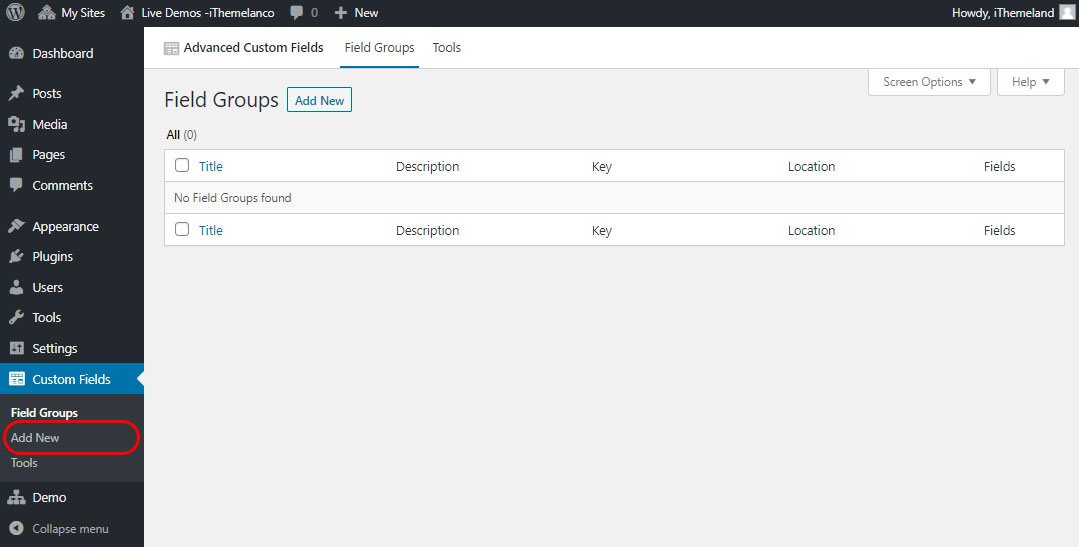
Task: Click the Tools wrench icon
Action: [17, 317]
